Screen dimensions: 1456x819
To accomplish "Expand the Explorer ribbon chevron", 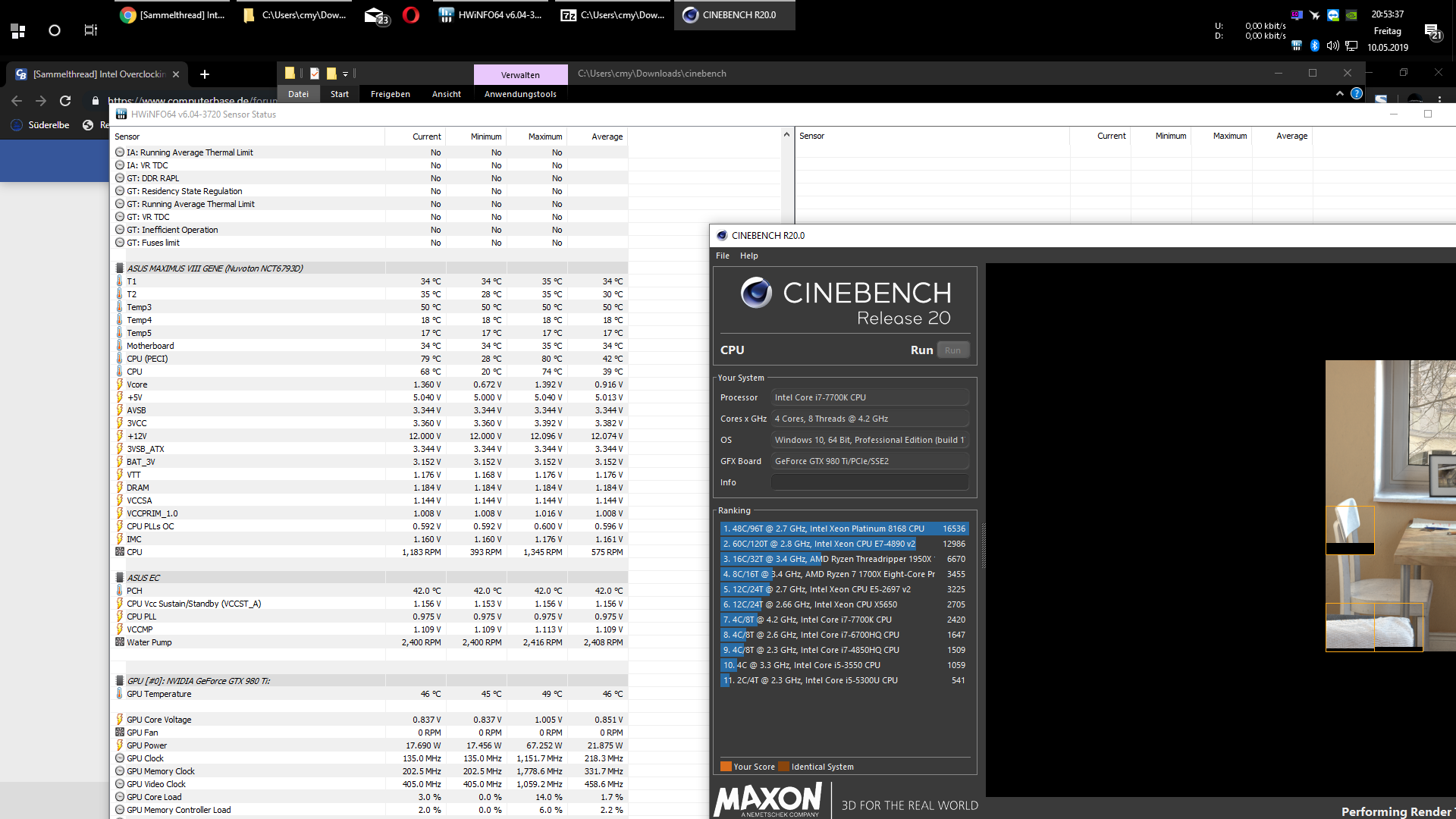I will pyautogui.click(x=1339, y=94).
